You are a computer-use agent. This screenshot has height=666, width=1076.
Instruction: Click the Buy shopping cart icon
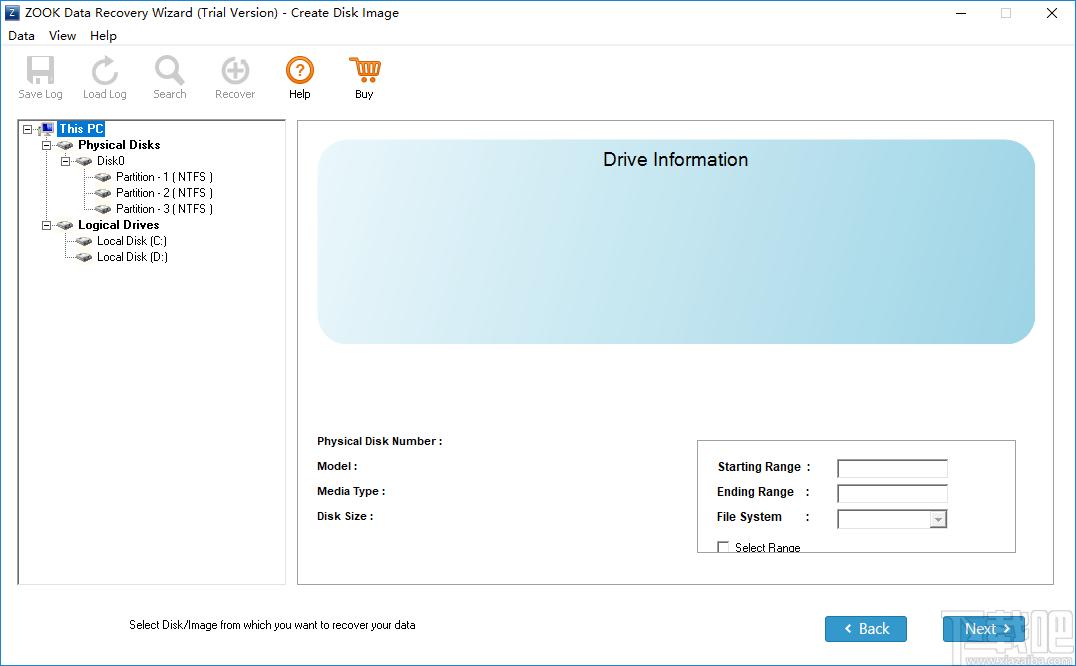pyautogui.click(x=364, y=70)
